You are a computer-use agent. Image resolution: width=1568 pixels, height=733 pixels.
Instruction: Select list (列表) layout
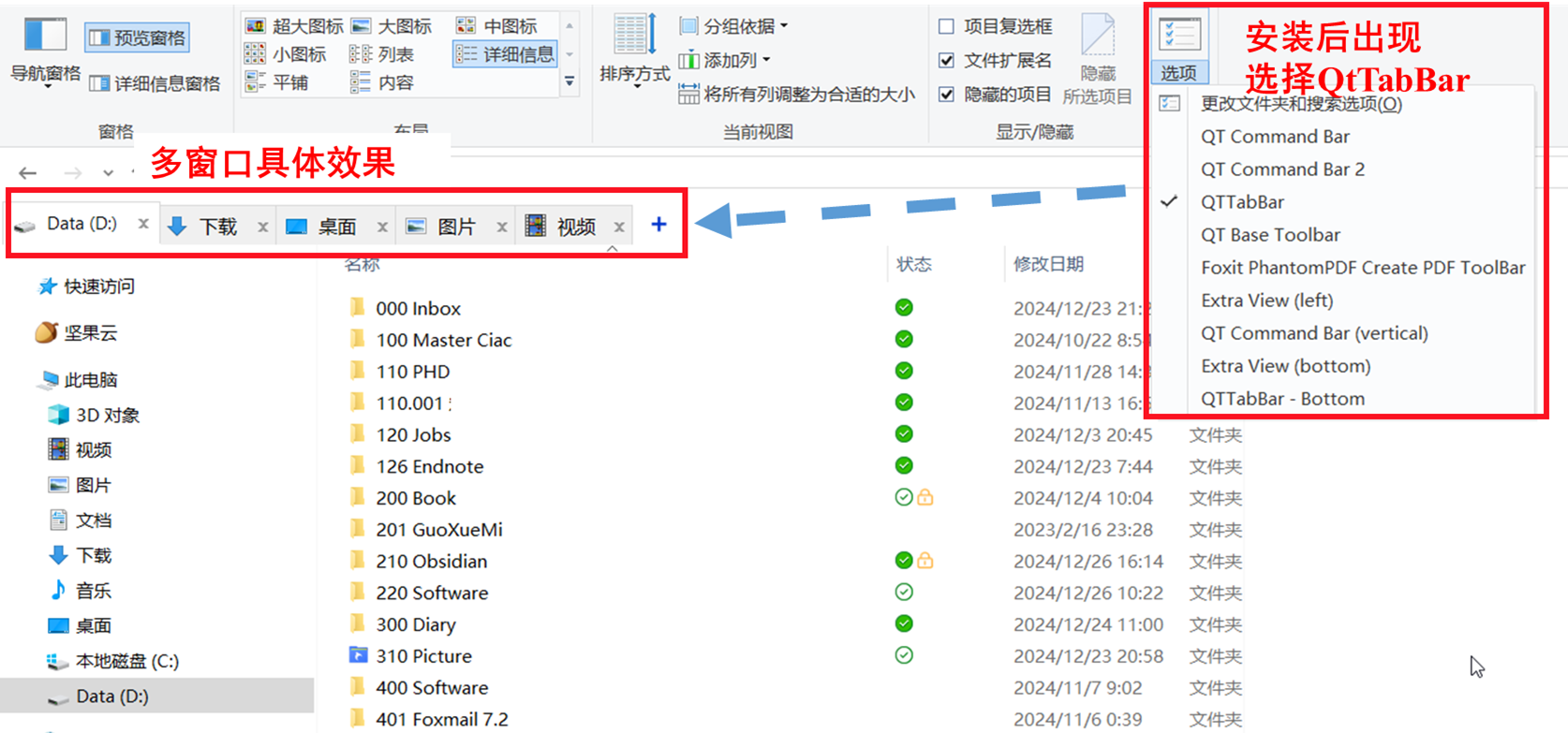point(382,54)
